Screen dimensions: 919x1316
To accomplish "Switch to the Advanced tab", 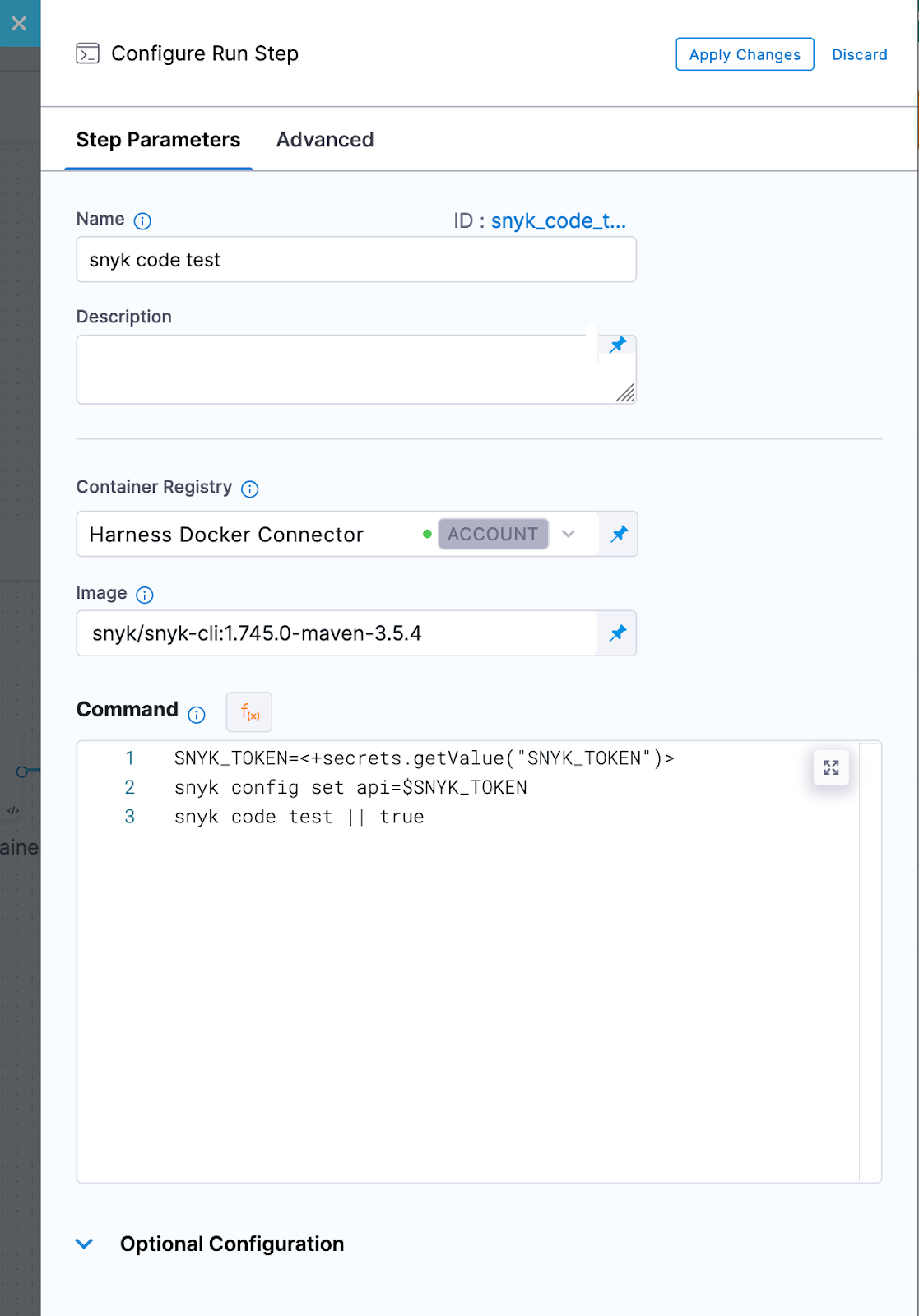I will [325, 140].
